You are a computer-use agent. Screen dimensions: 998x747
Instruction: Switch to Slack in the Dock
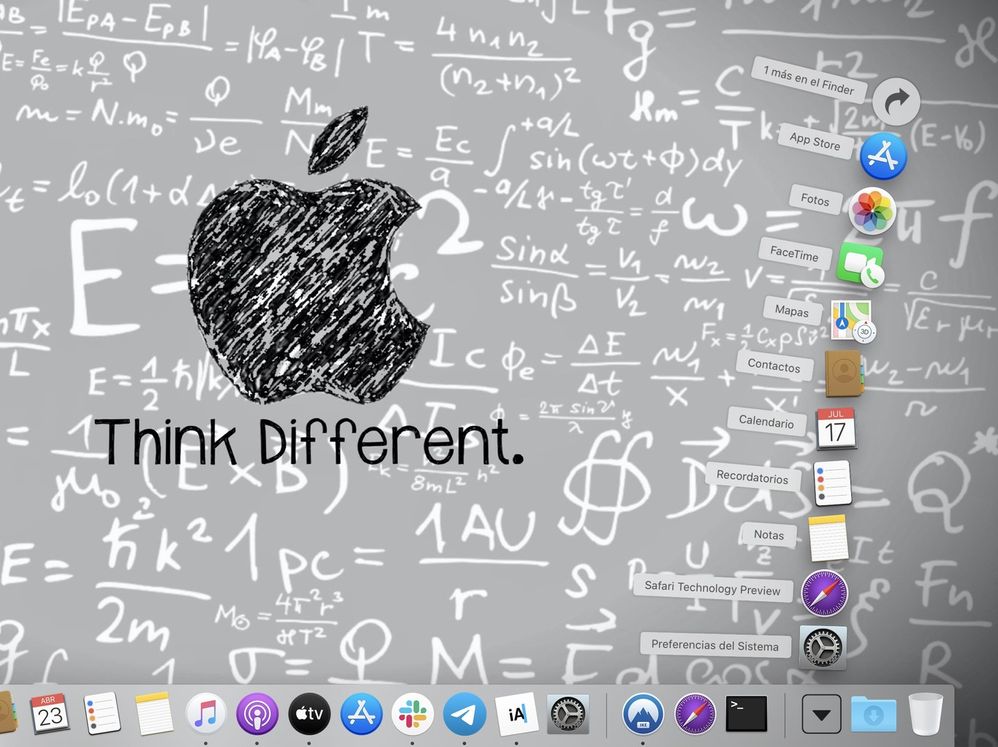click(x=412, y=714)
